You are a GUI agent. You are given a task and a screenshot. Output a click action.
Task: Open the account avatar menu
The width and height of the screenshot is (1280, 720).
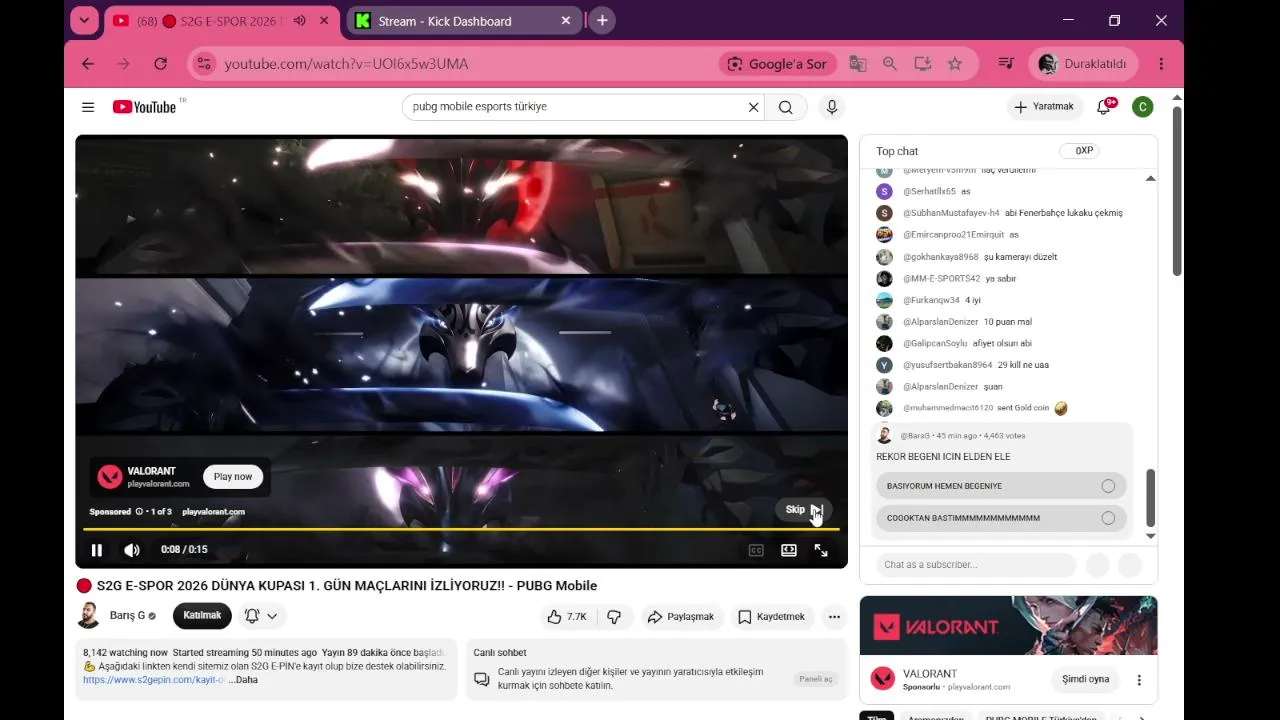pos(1143,107)
